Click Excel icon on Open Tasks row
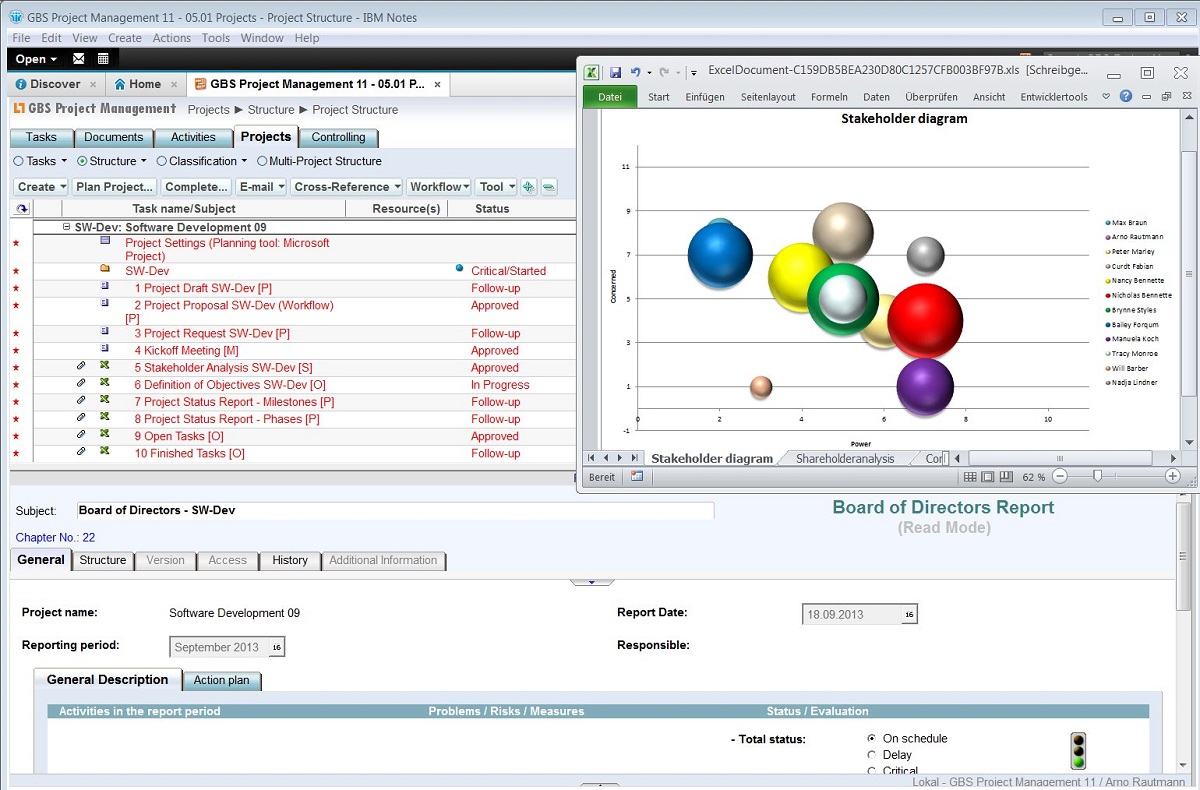 click(104, 435)
